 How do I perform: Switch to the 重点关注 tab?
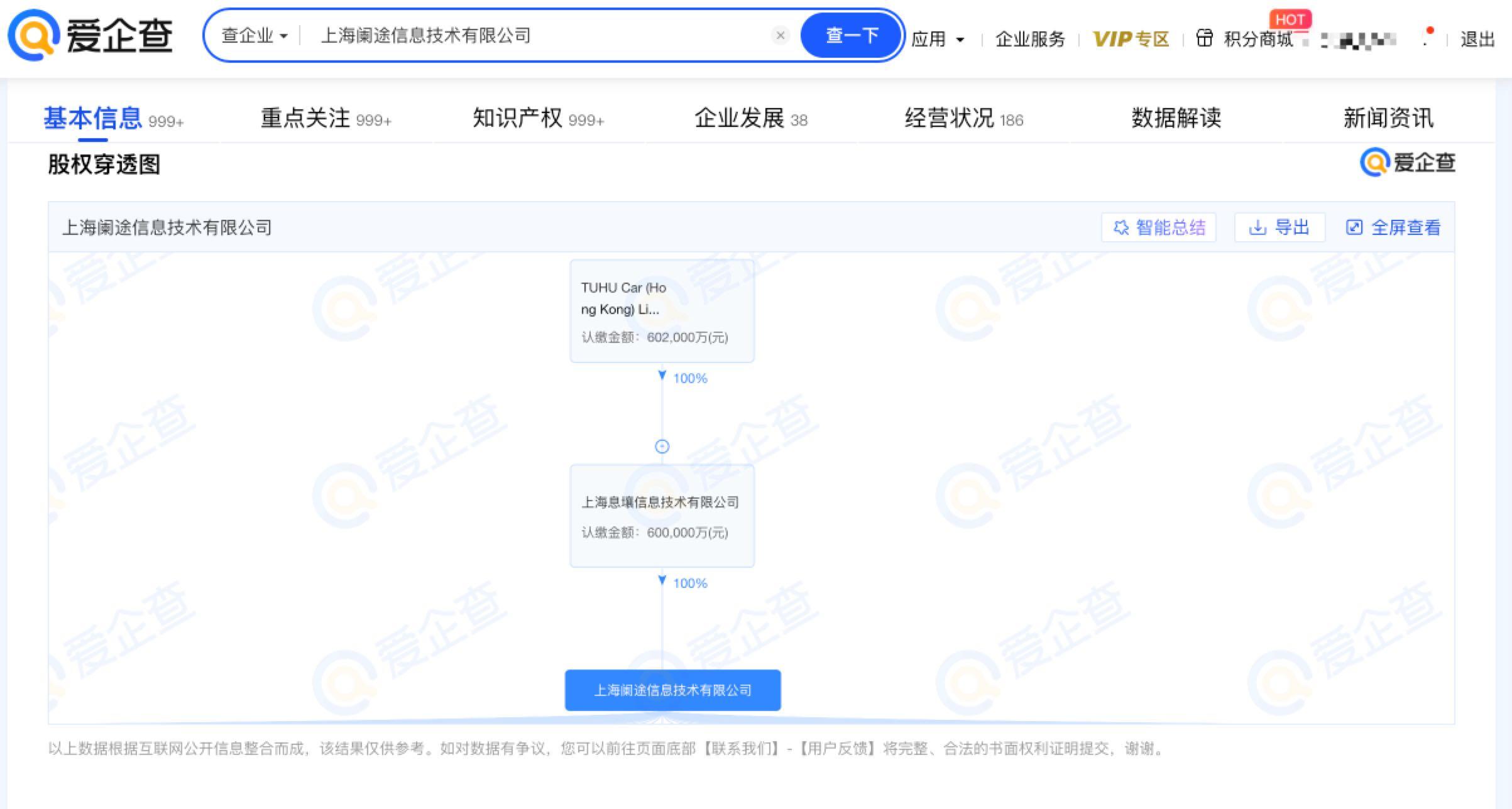[326, 118]
